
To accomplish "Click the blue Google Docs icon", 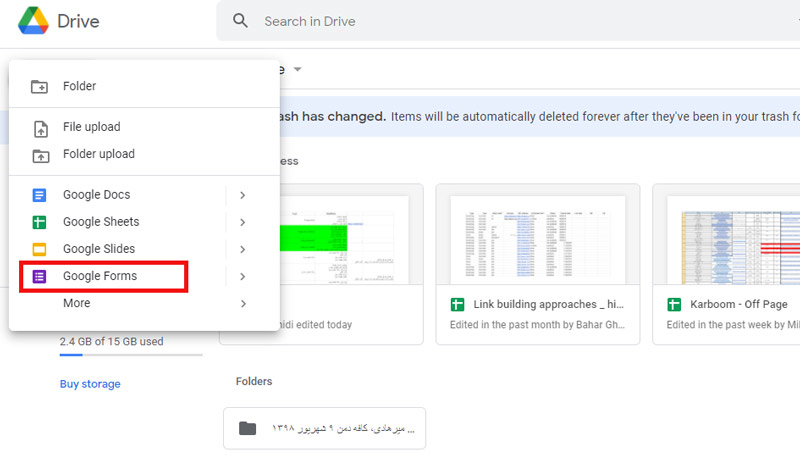I will pyautogui.click(x=40, y=195).
